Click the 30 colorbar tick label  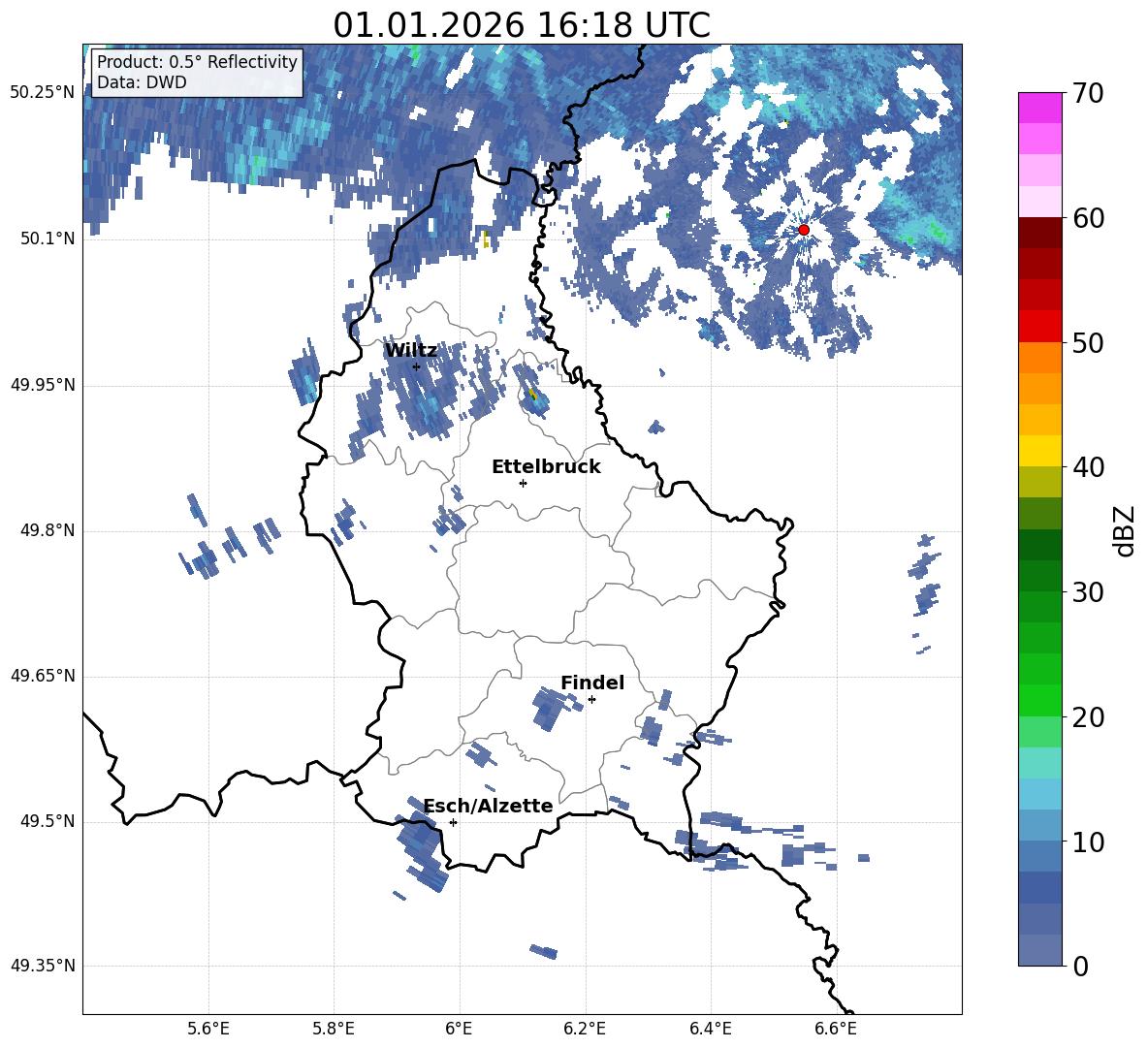[x=1088, y=592]
